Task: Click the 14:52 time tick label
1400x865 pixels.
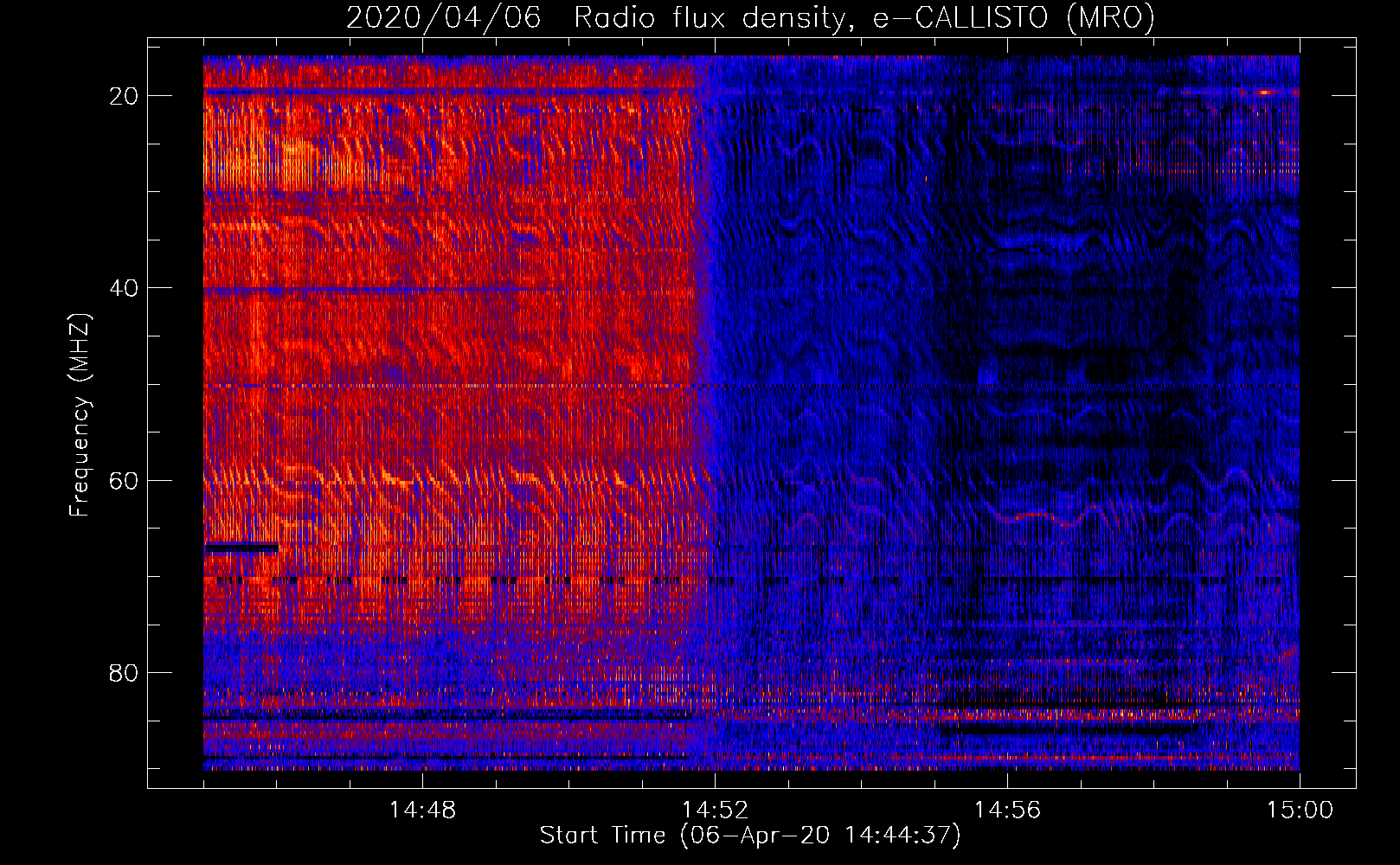Action: click(x=715, y=811)
